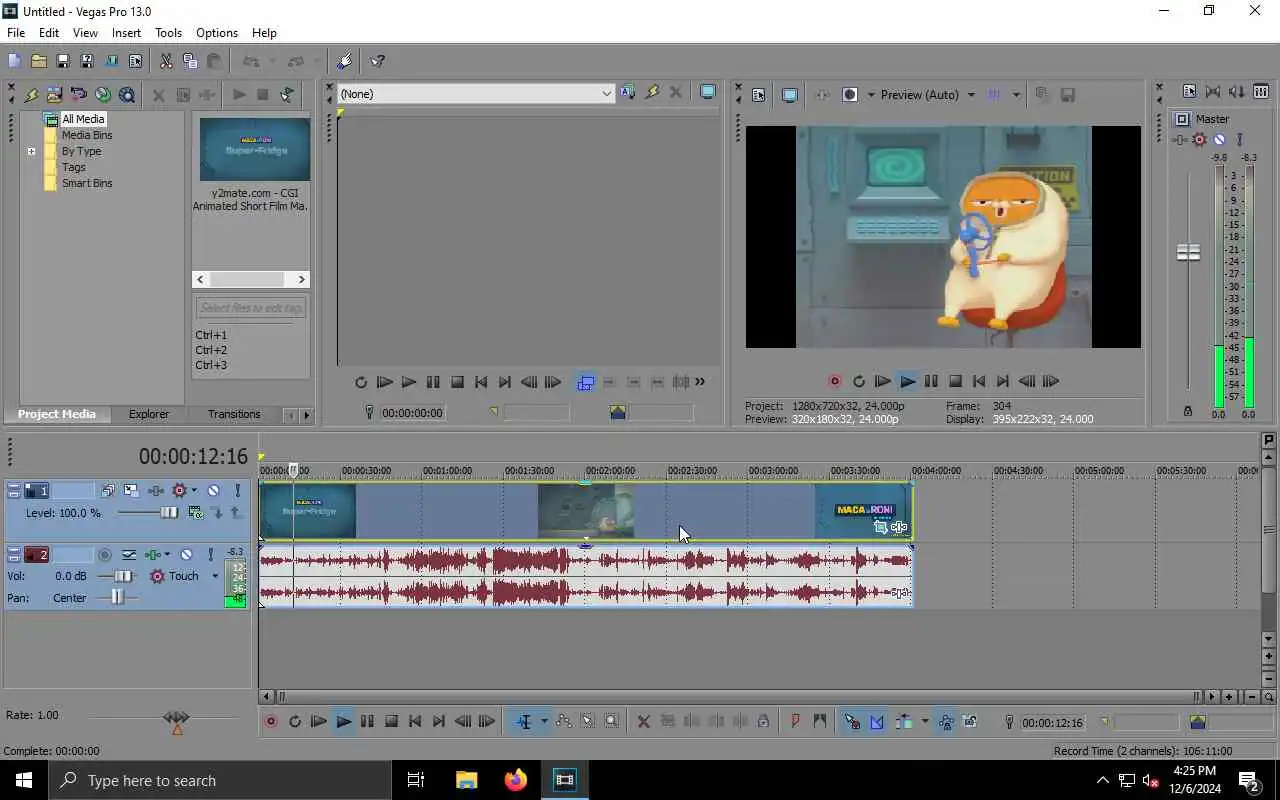Image resolution: width=1280 pixels, height=800 pixels.
Task: Click the audio track Pan slider handle
Action: click(x=118, y=597)
